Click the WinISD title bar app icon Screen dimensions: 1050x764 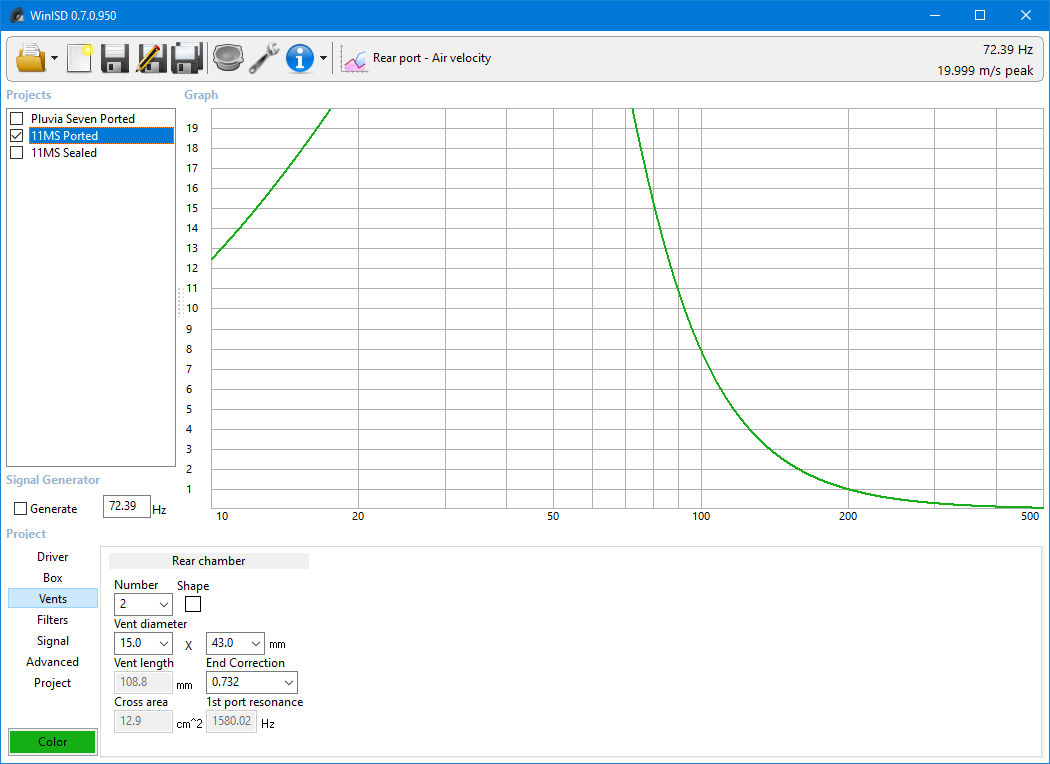17,15
